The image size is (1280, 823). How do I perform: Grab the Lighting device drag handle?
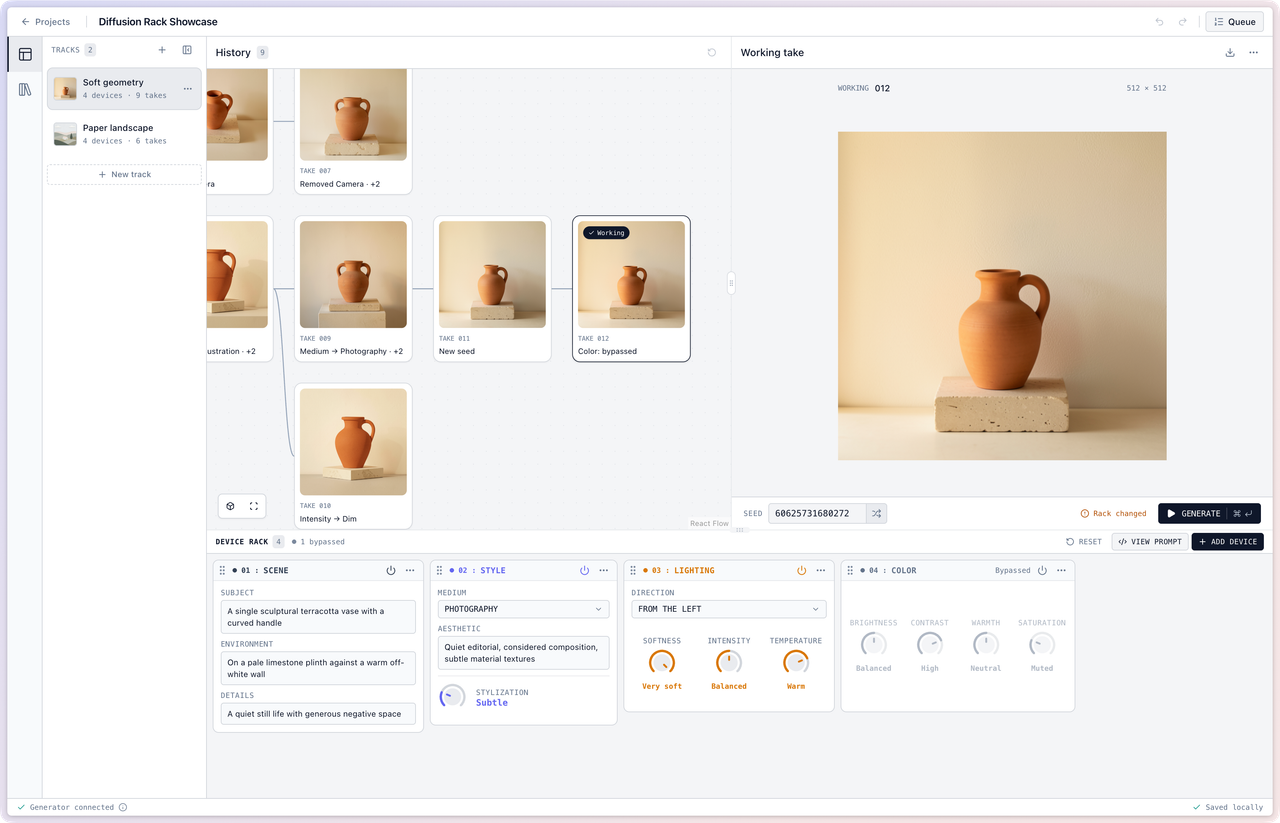point(633,570)
